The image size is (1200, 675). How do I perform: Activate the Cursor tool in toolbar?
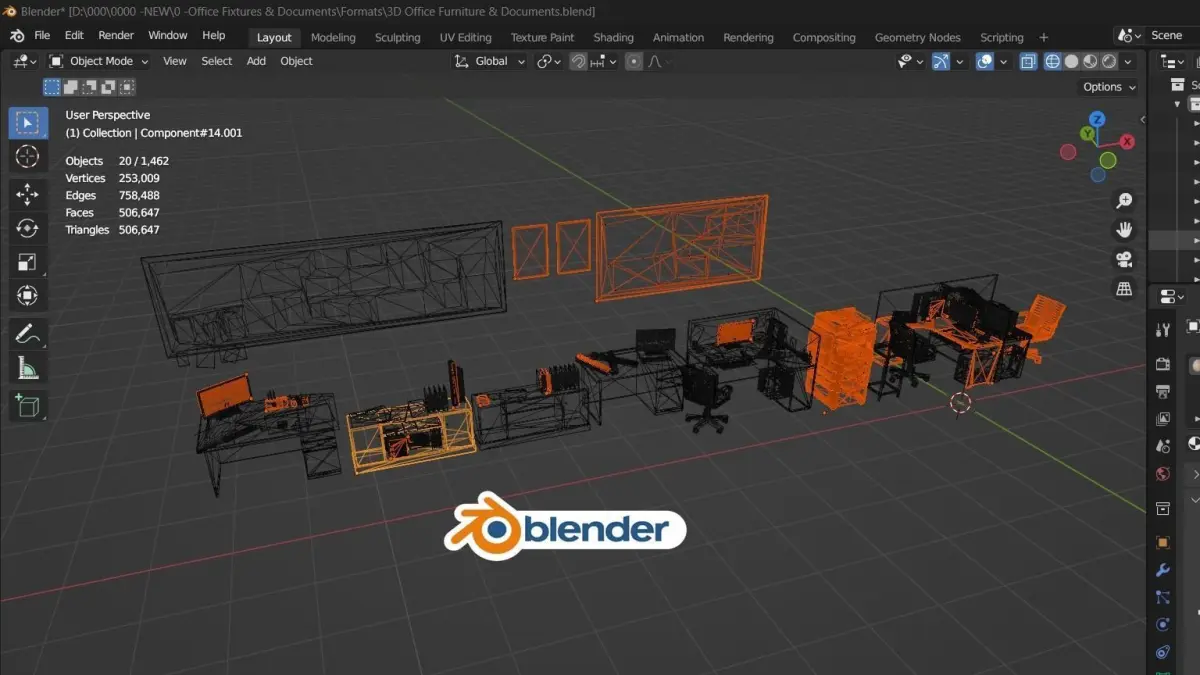click(x=27, y=157)
